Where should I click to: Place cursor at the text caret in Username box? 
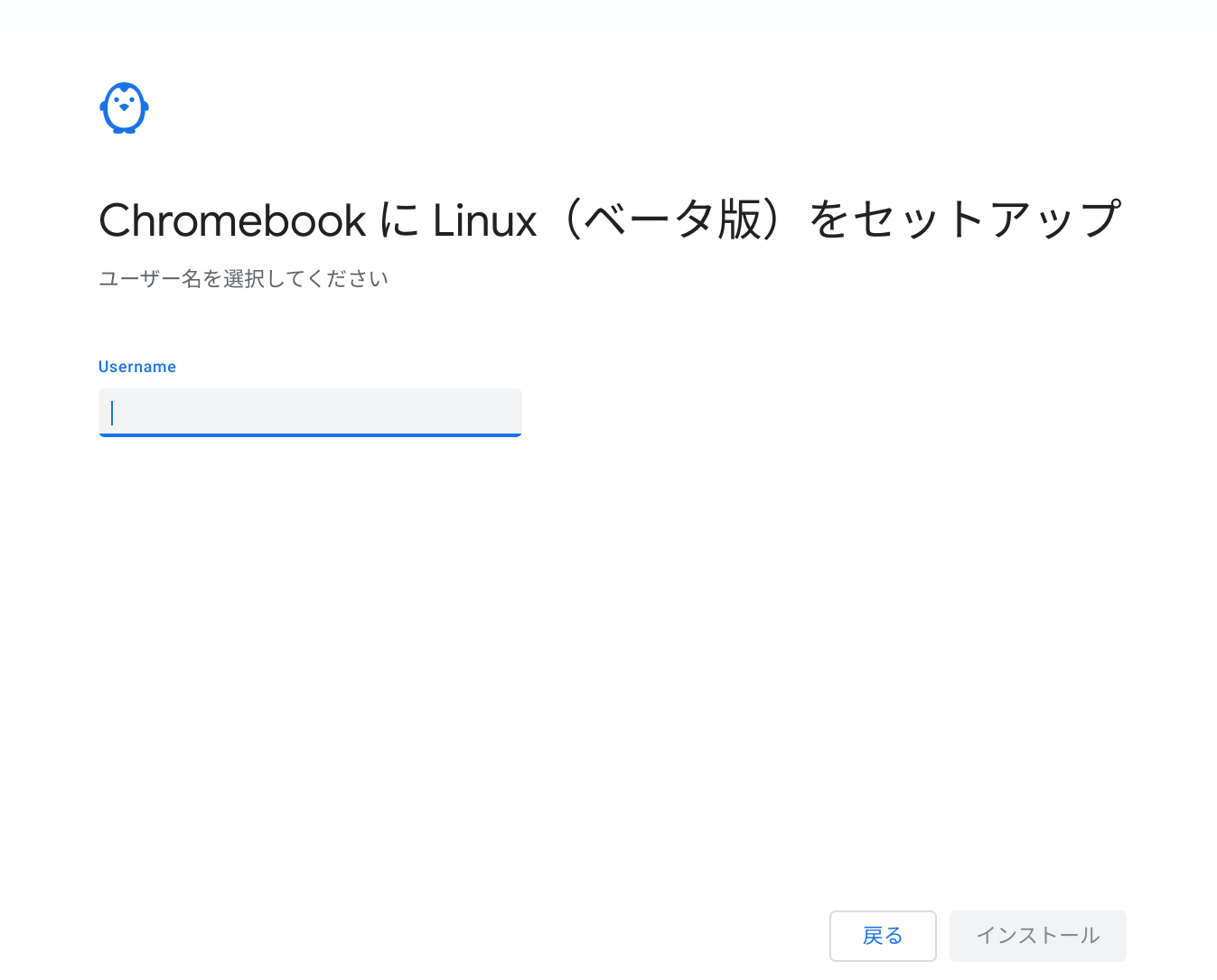pyautogui.click(x=112, y=413)
